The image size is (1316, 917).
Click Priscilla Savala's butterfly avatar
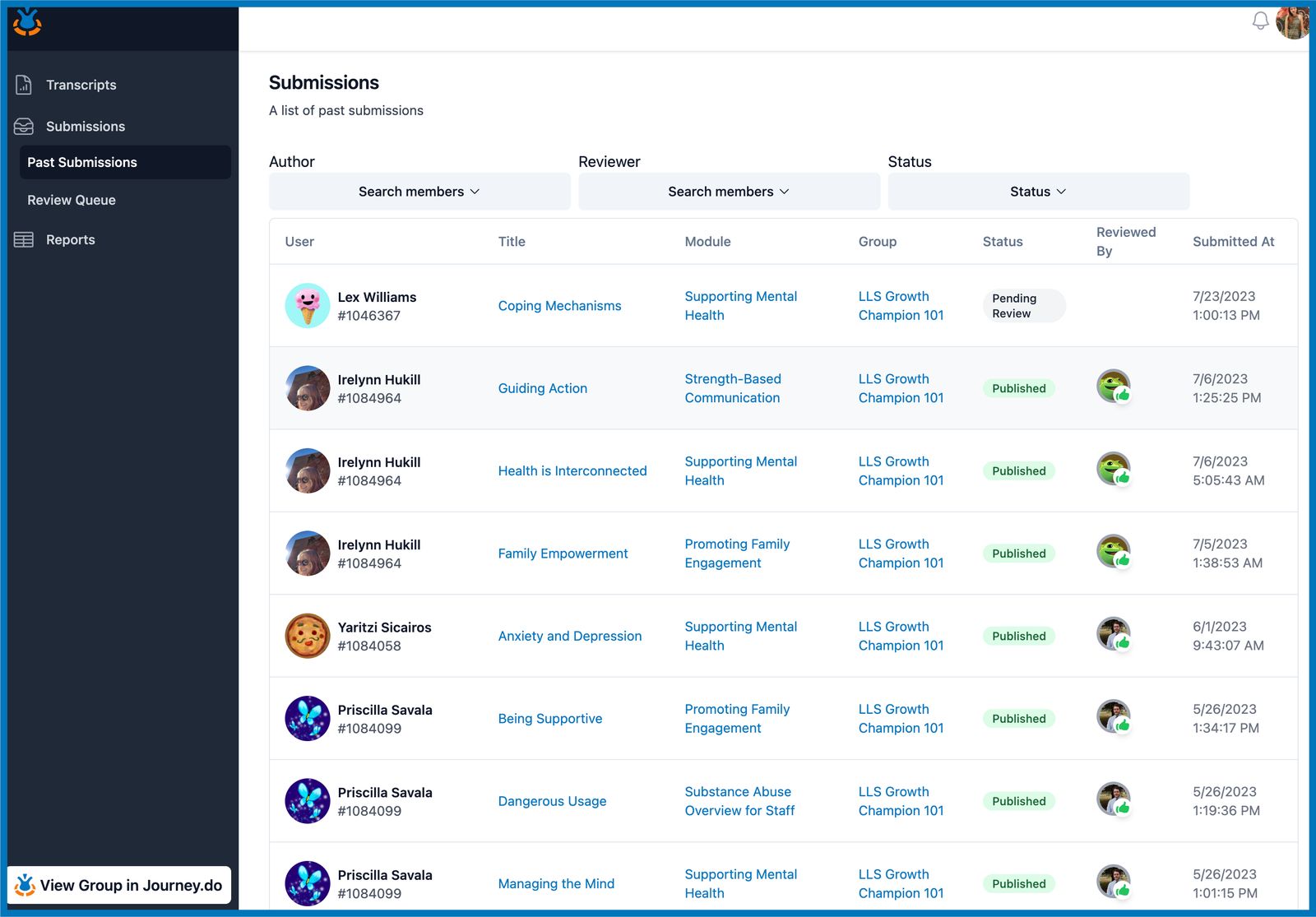(307, 718)
